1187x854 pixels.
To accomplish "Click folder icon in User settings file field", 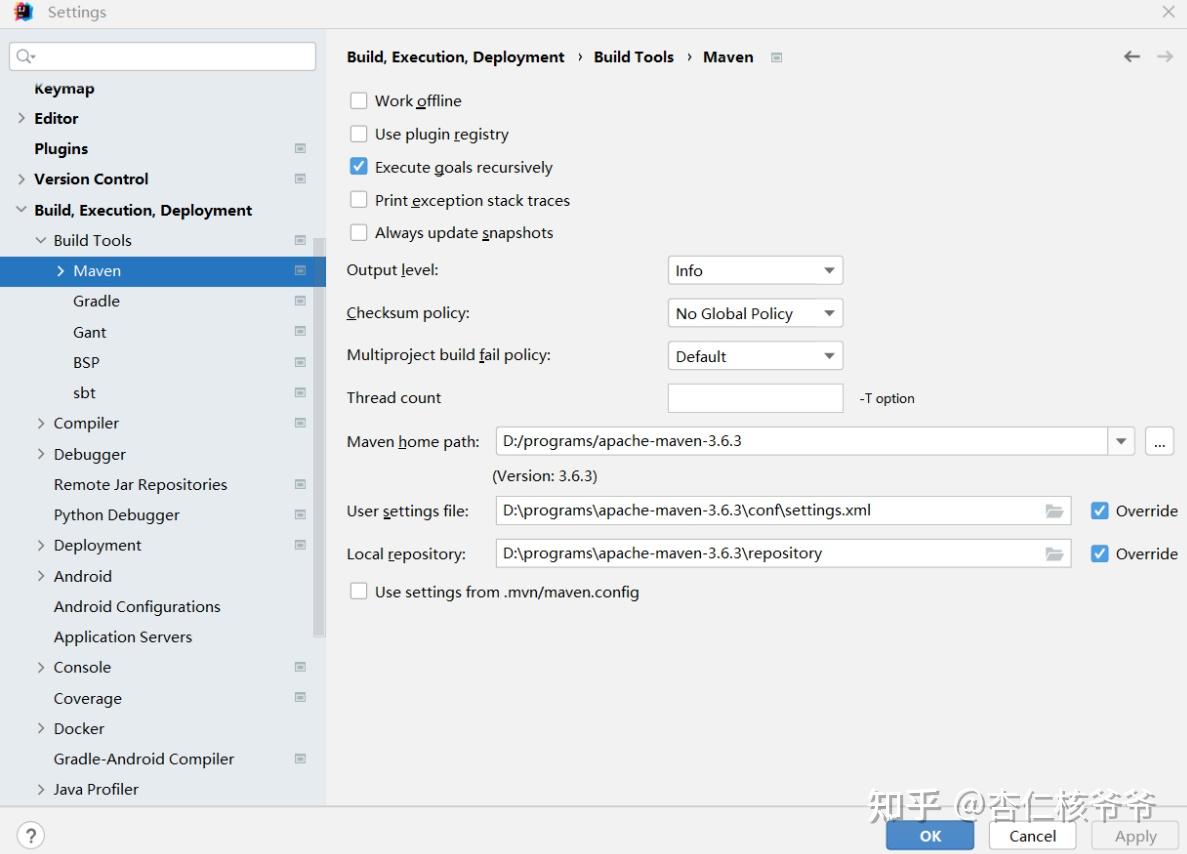I will (1054, 511).
